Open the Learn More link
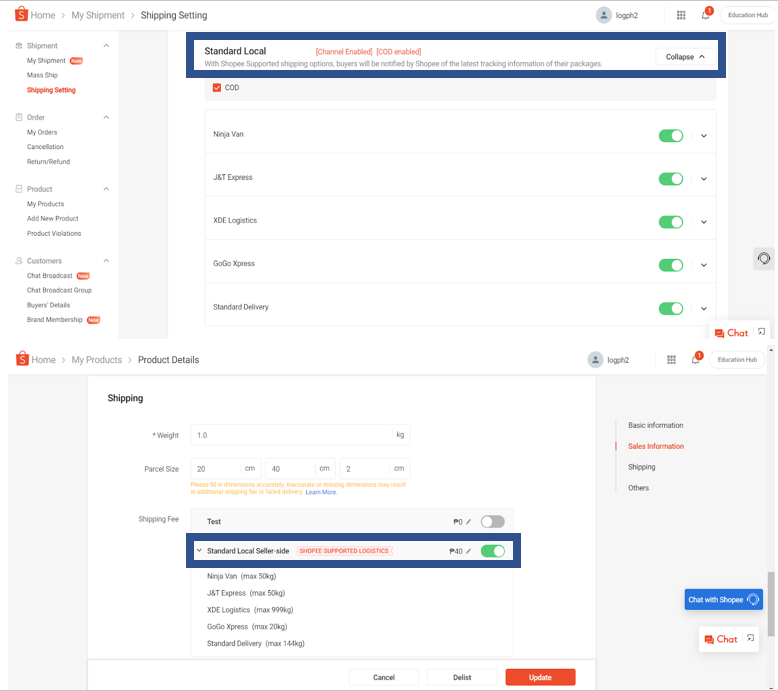778x691 pixels. coord(321,492)
